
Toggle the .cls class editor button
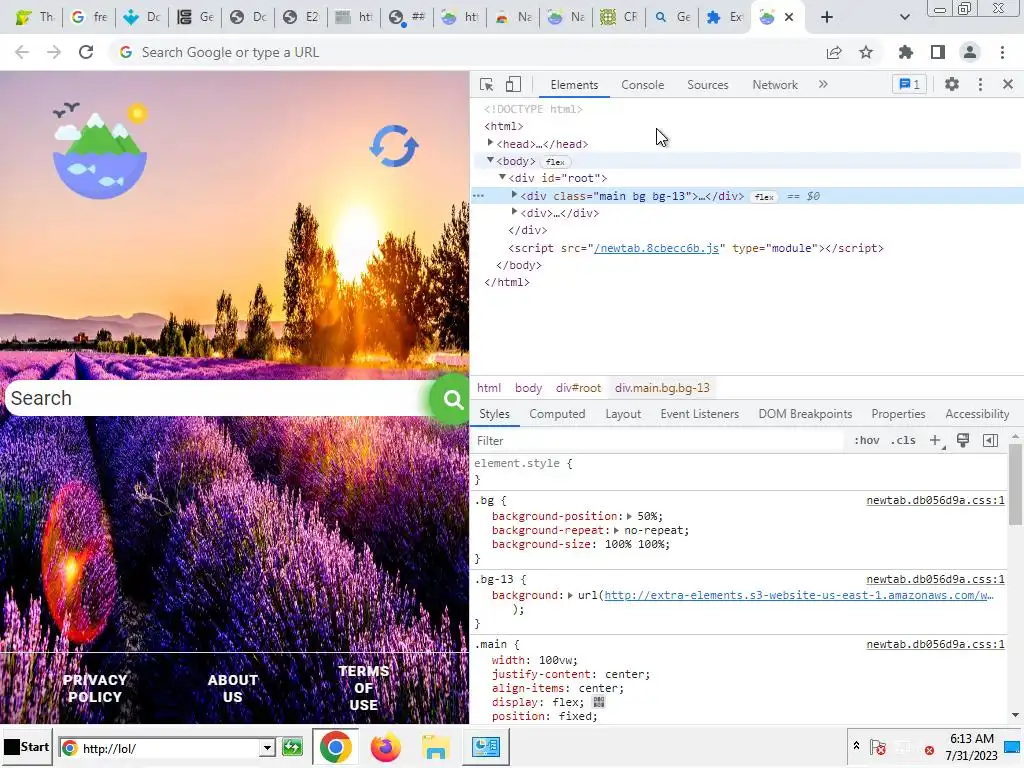pyautogui.click(x=903, y=441)
